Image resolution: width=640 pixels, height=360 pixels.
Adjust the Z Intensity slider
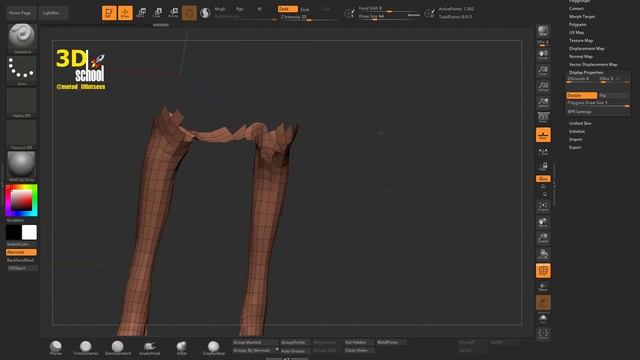[x=309, y=17]
